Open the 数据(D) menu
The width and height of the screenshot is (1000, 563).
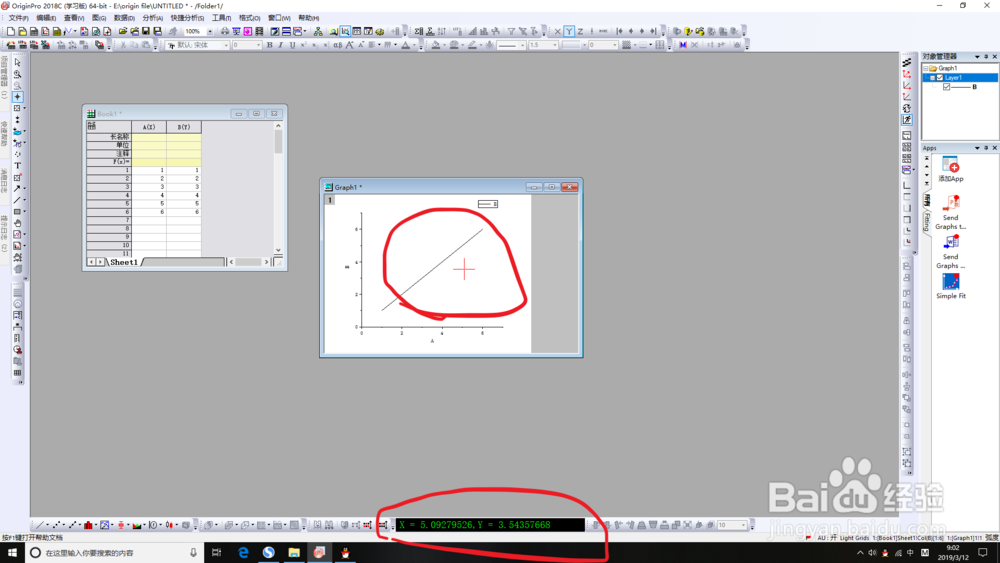pos(124,18)
